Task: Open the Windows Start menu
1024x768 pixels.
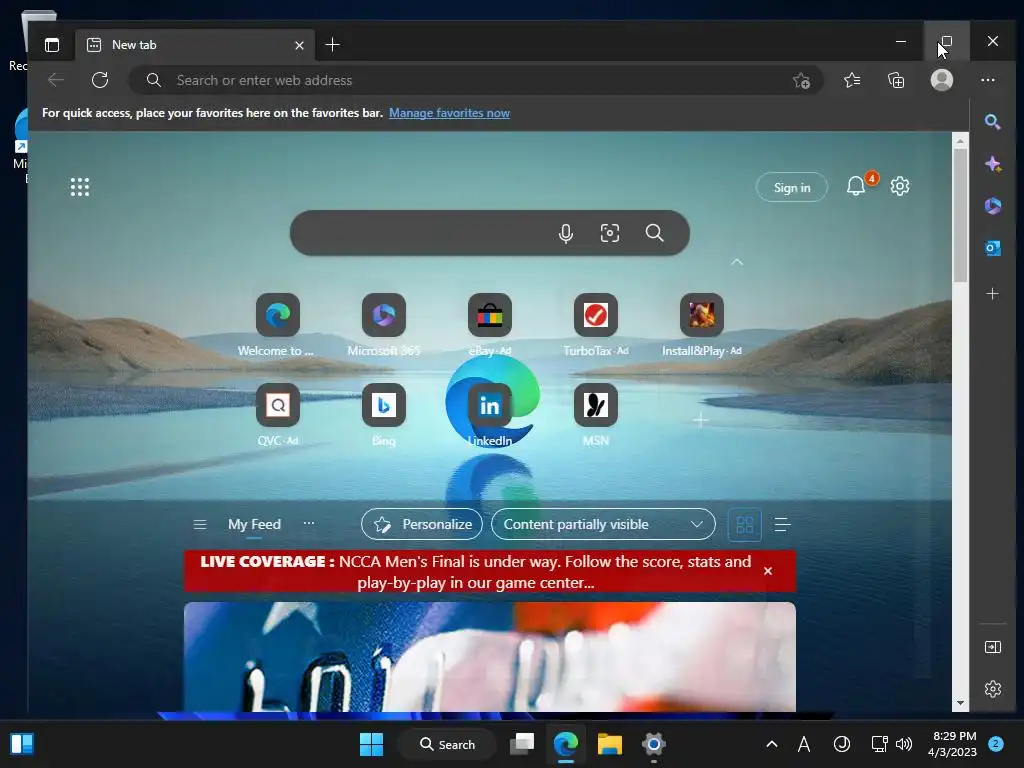Action: [x=372, y=744]
